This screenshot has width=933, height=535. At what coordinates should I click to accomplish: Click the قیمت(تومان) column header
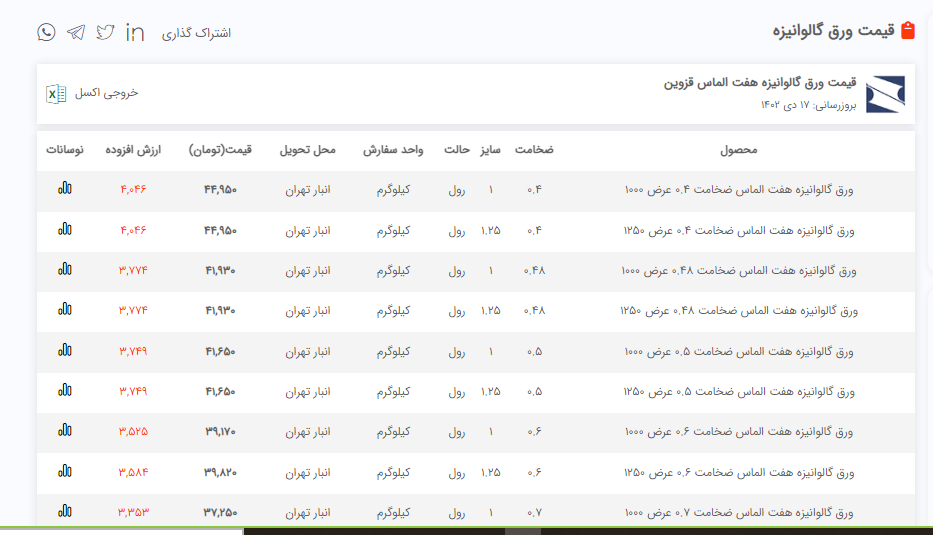tap(220, 150)
